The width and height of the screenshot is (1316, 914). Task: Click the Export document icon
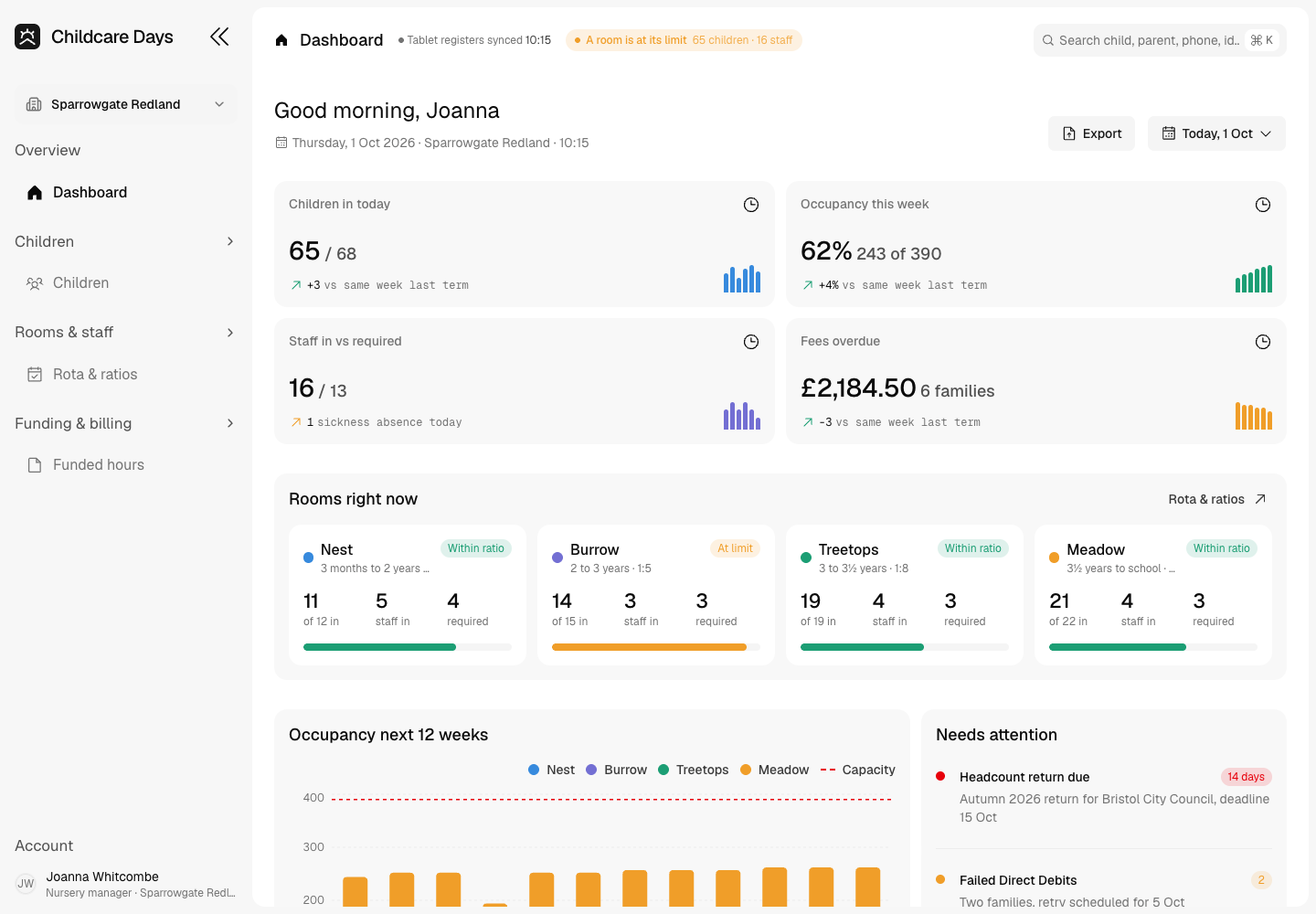1069,133
